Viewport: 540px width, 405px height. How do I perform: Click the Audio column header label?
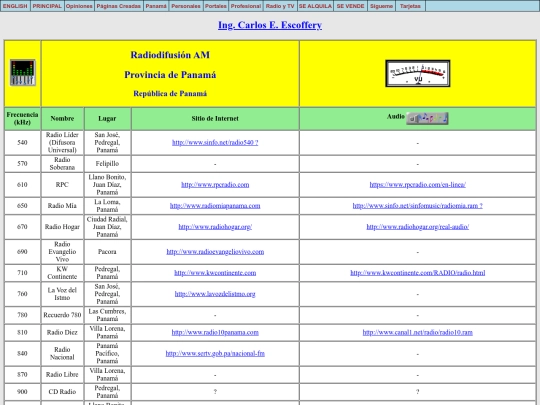396,116
